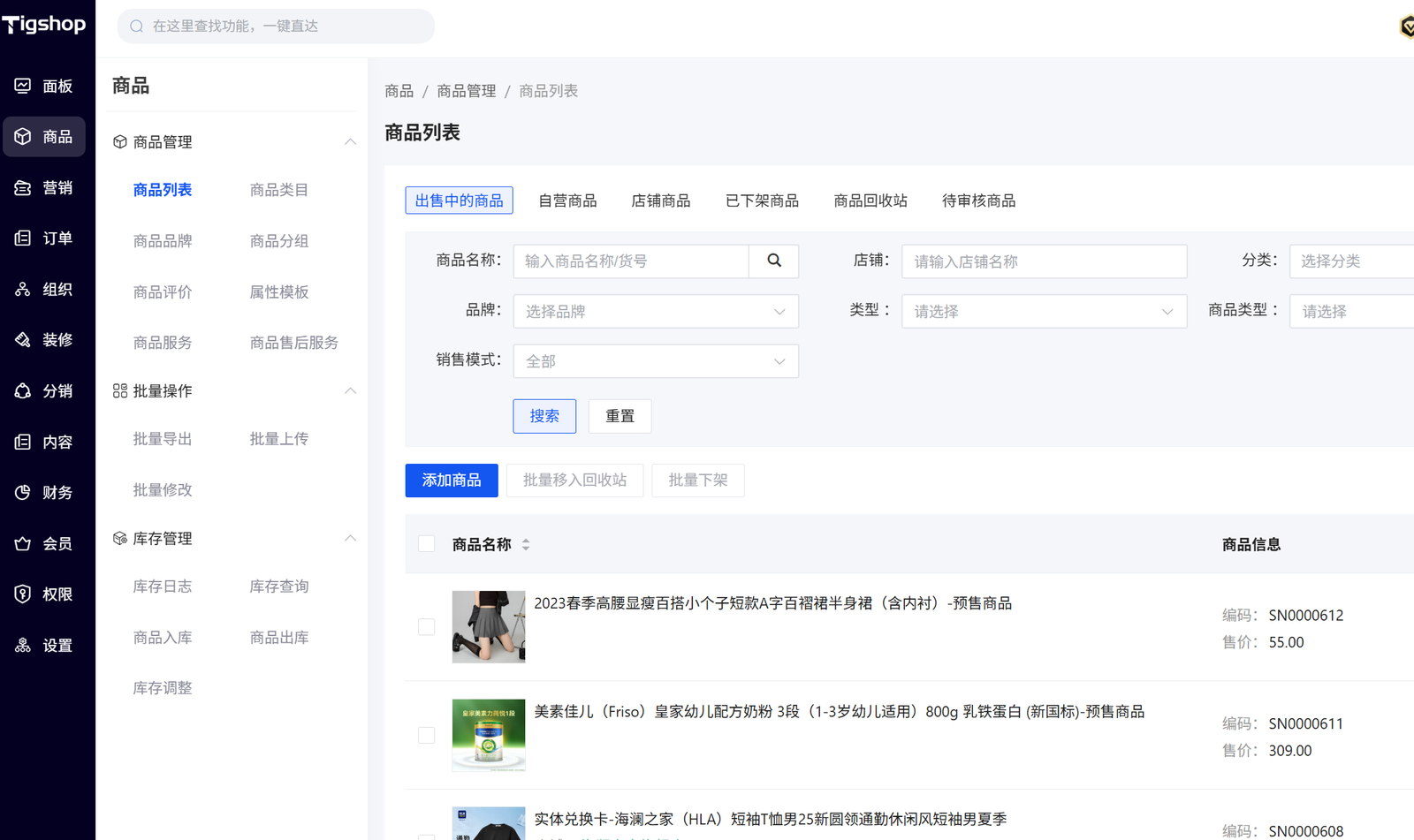This screenshot has height=840, width=1414.
Task: Select checkbox for 美素佳儿 Friso milk powder
Action: pos(426,735)
